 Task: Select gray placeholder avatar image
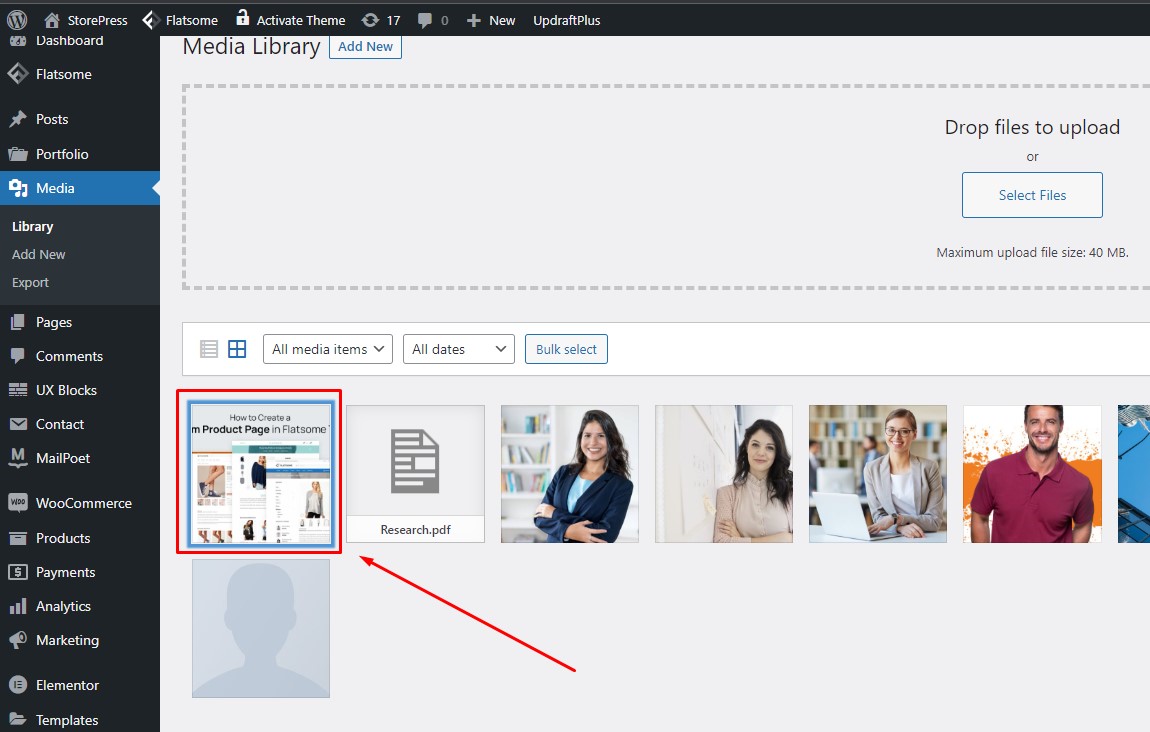tap(261, 629)
